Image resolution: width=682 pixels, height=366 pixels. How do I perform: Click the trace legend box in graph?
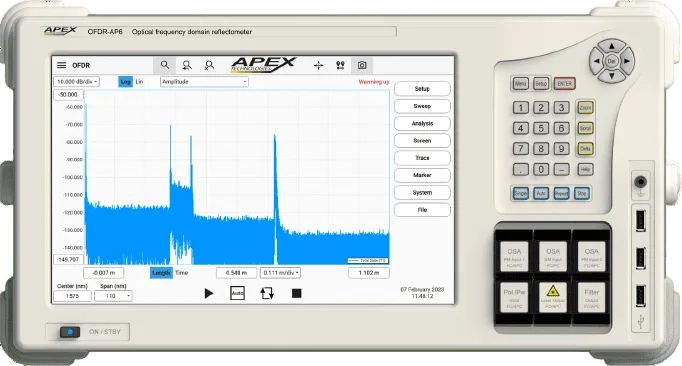tap(368, 261)
